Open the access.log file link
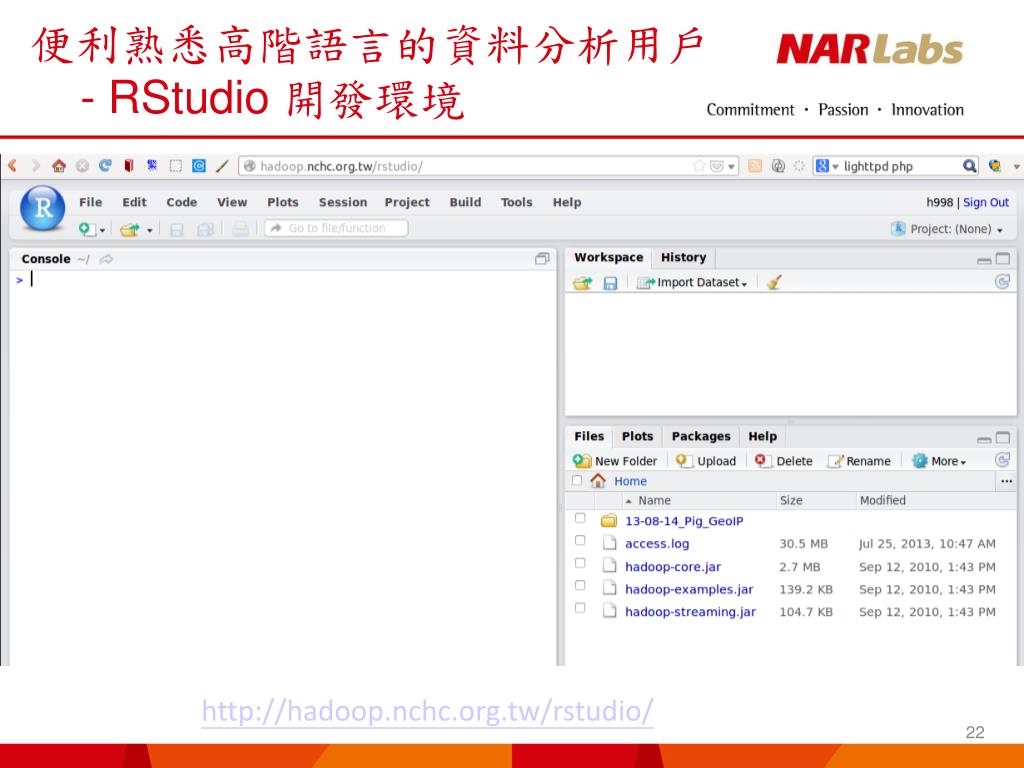Image resolution: width=1024 pixels, height=768 pixels. [657, 544]
